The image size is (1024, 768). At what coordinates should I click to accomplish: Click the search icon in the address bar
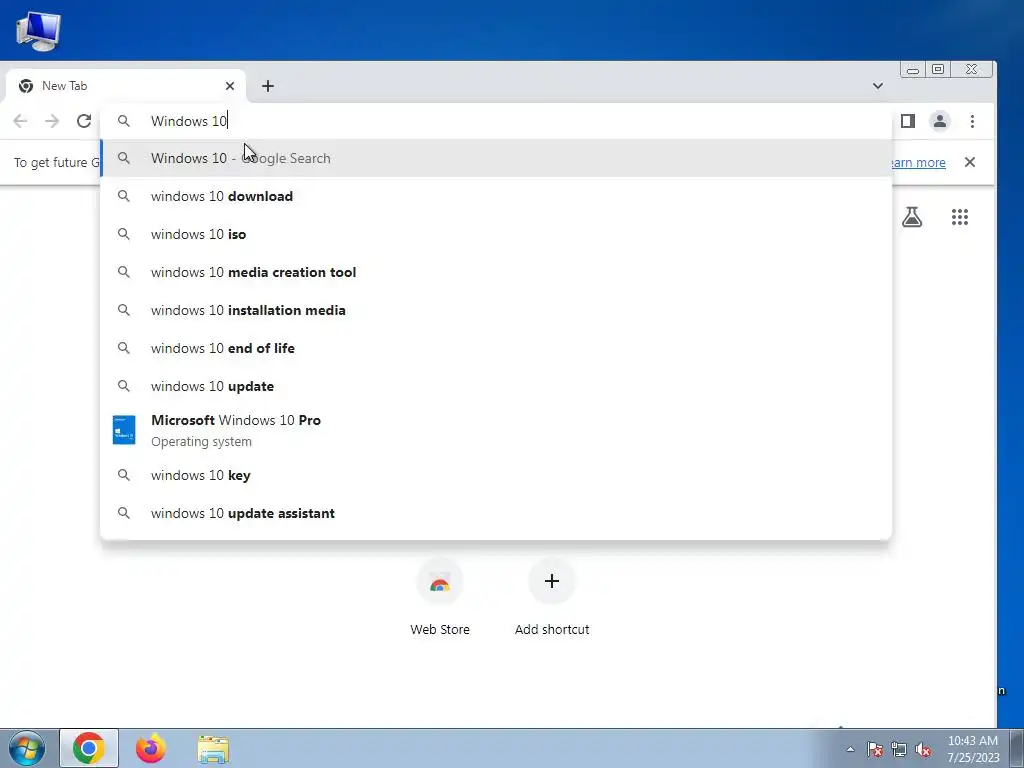(123, 121)
